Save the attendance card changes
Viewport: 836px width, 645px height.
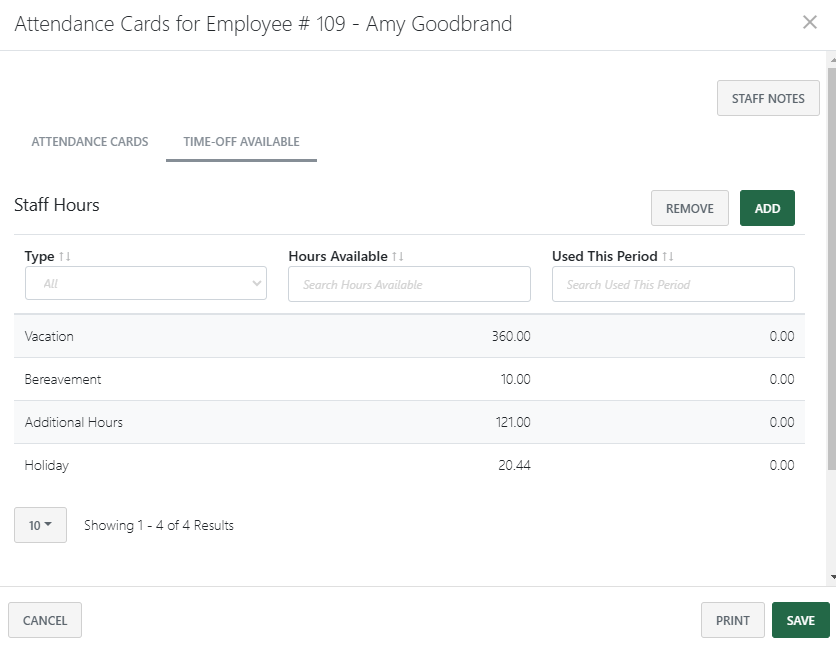click(801, 620)
